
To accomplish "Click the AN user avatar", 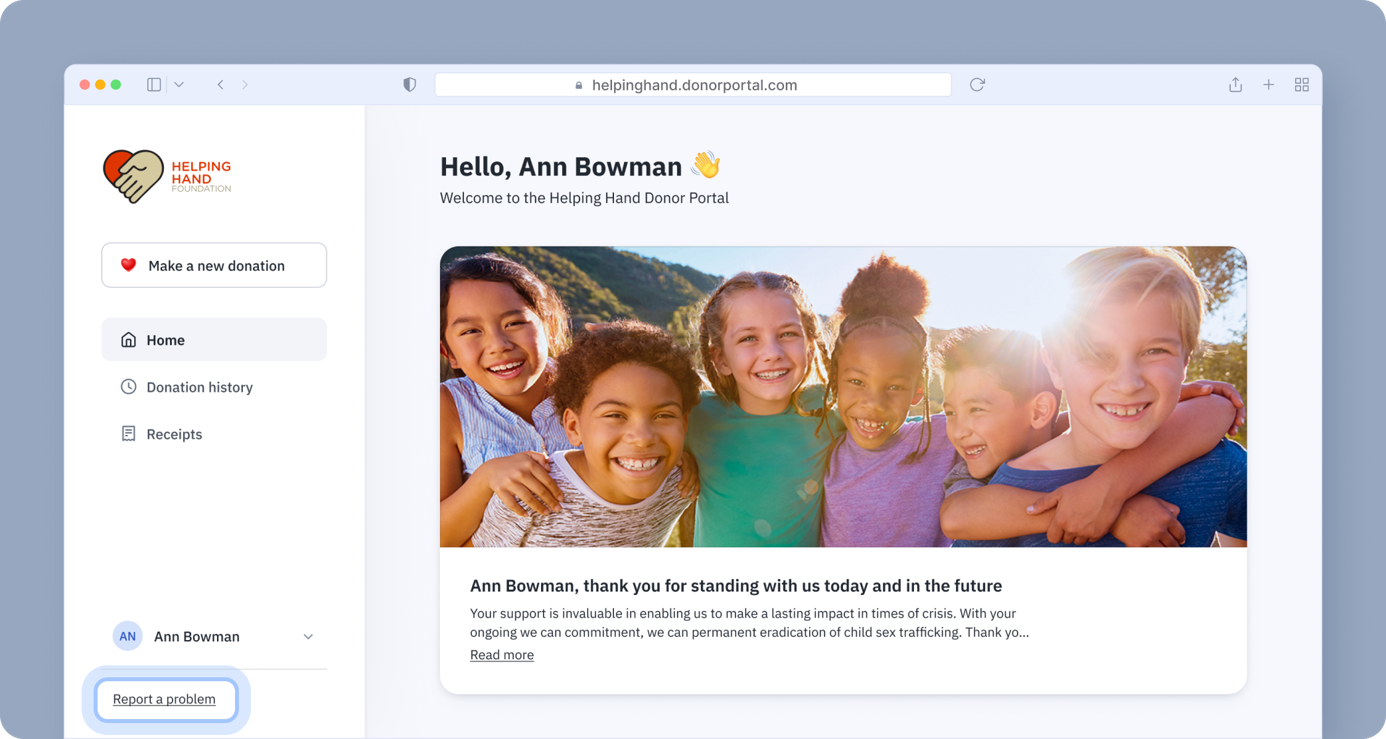I will click(x=127, y=636).
